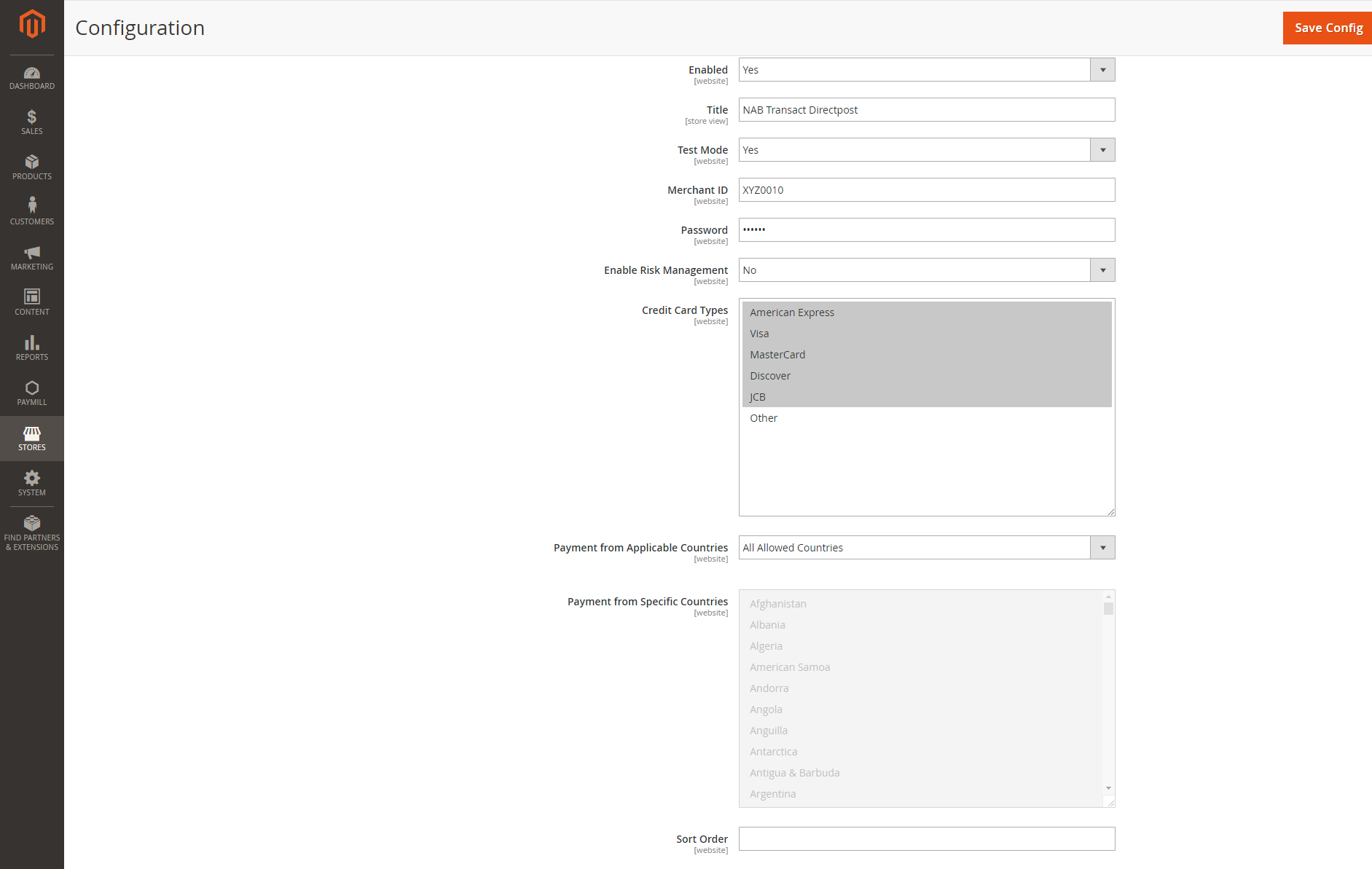
Task: Open the Content layout icon
Action: tap(32, 296)
